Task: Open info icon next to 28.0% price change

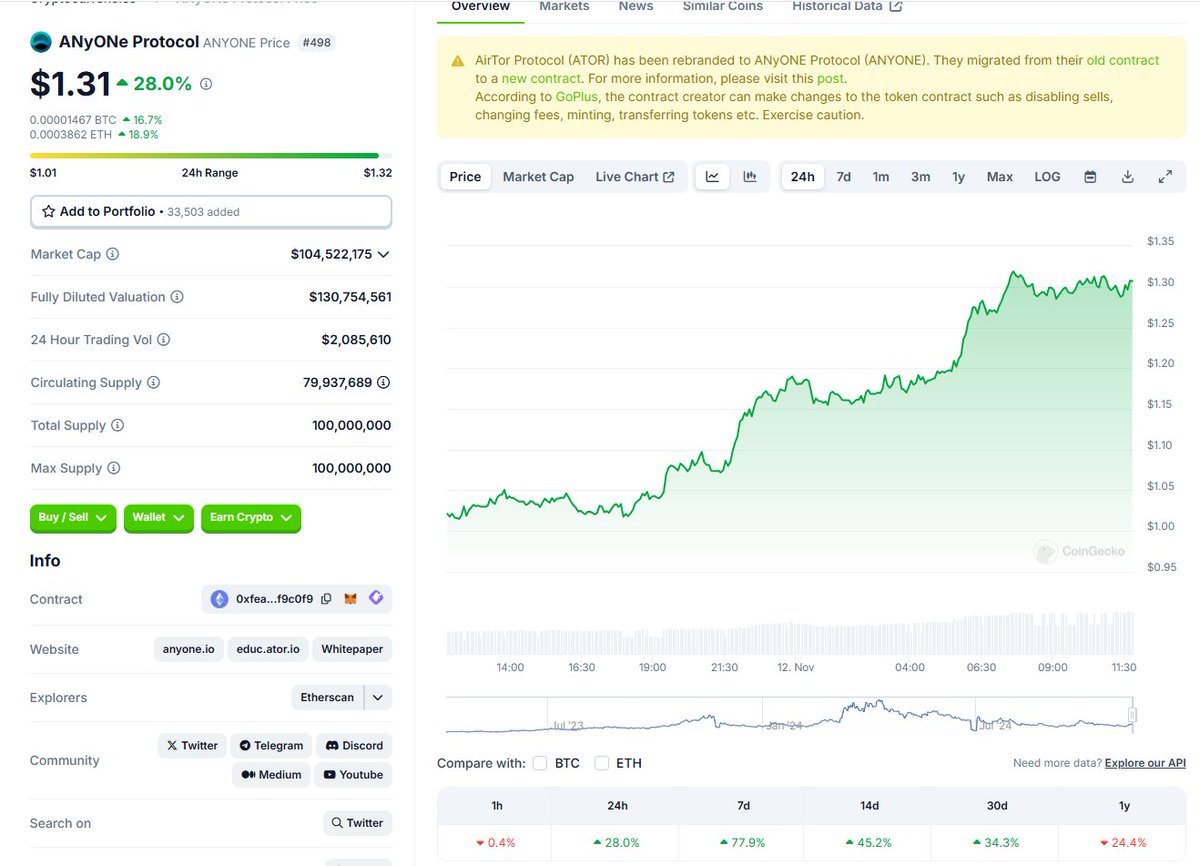Action: point(206,84)
